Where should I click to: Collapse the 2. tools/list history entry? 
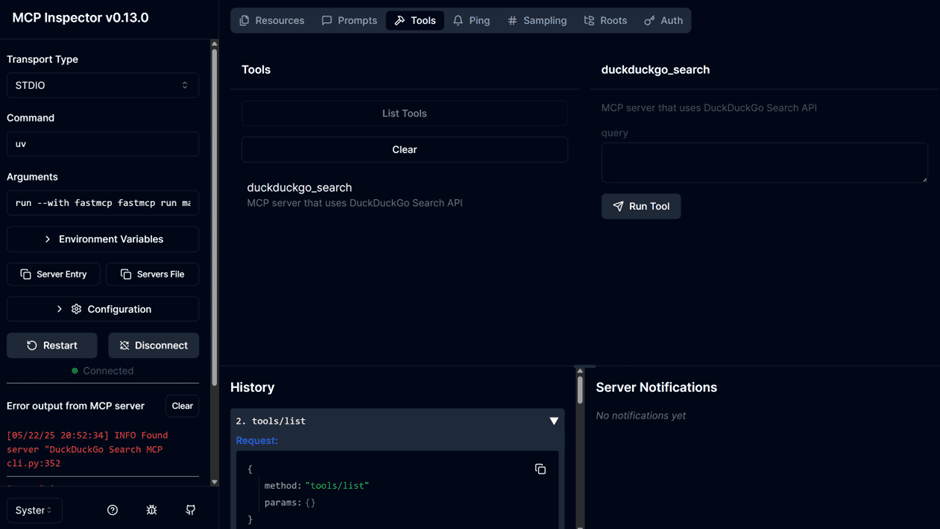pos(554,421)
